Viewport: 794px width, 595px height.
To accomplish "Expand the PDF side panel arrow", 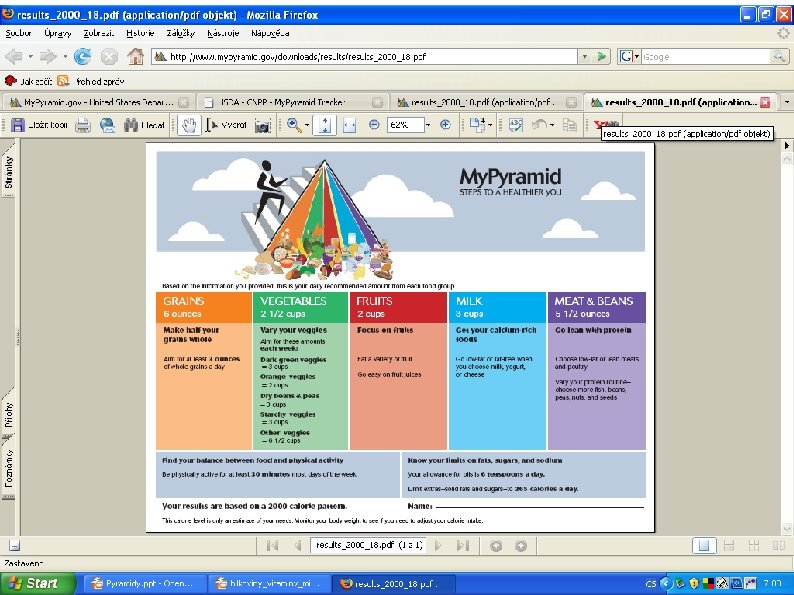I will click(x=786, y=145).
